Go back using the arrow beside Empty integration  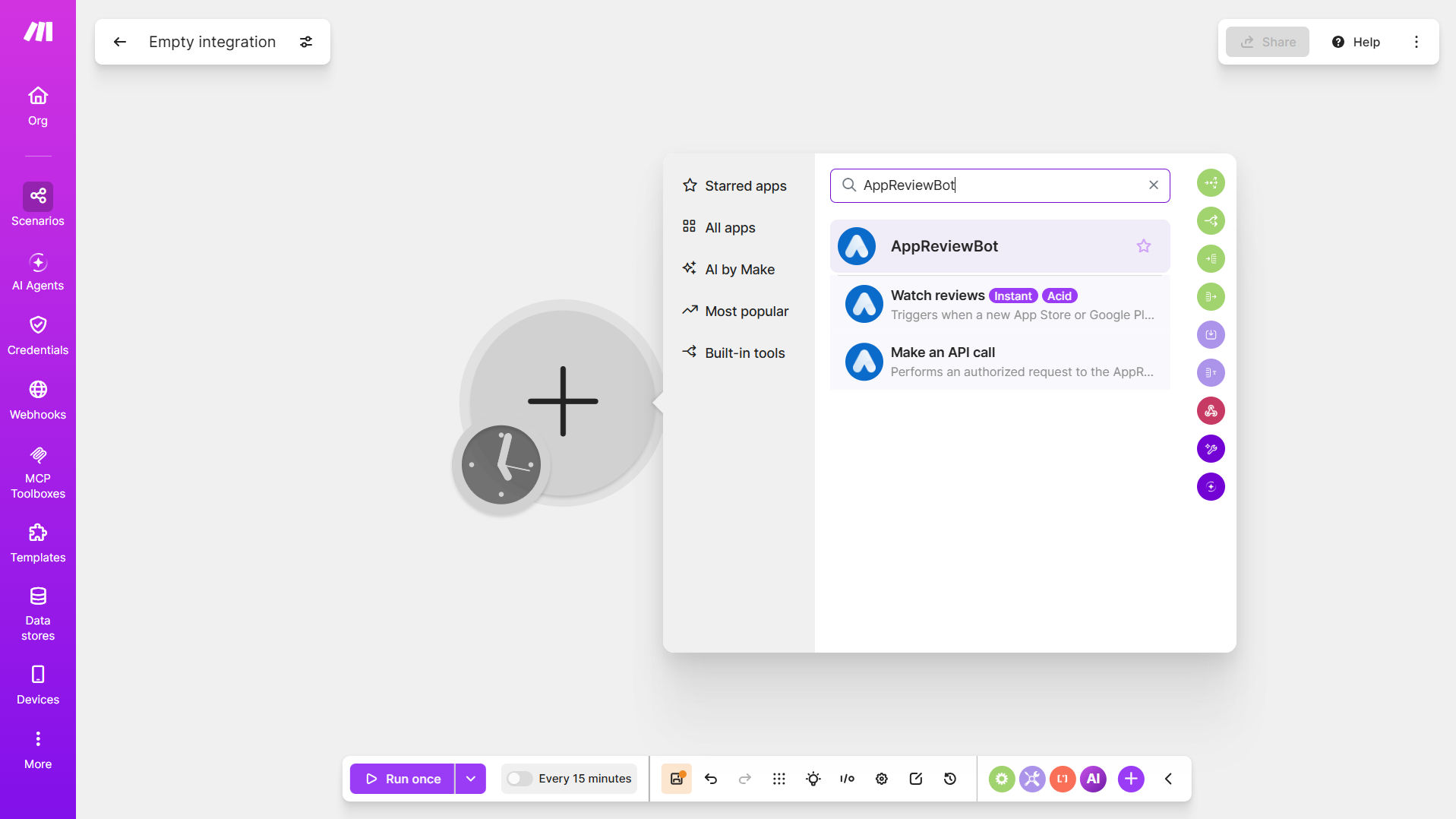pos(120,42)
